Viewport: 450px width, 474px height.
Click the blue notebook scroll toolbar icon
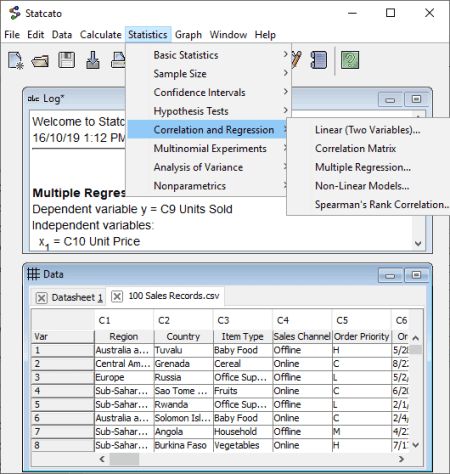[319, 60]
